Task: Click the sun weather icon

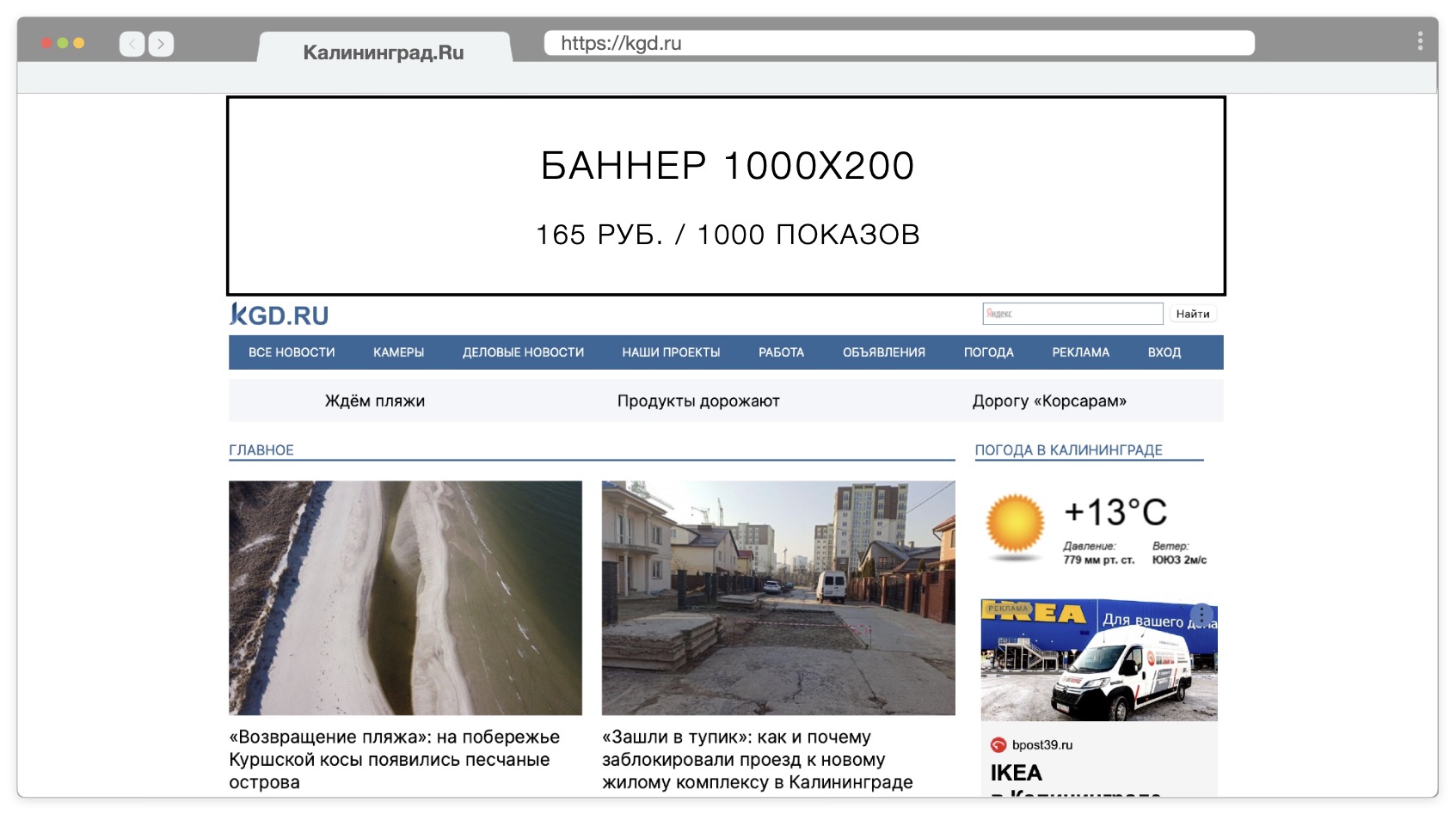Action: click(1015, 523)
